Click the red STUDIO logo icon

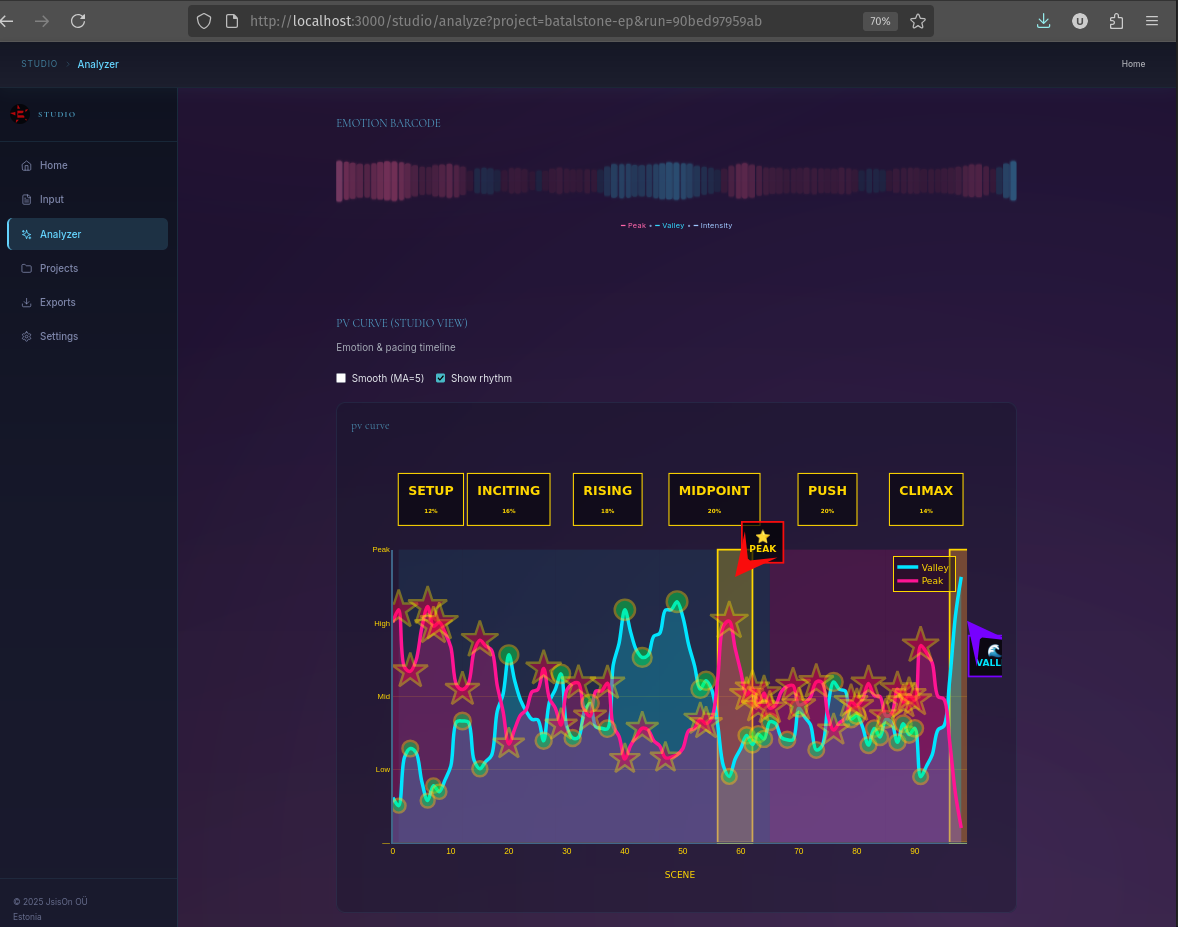(20, 114)
